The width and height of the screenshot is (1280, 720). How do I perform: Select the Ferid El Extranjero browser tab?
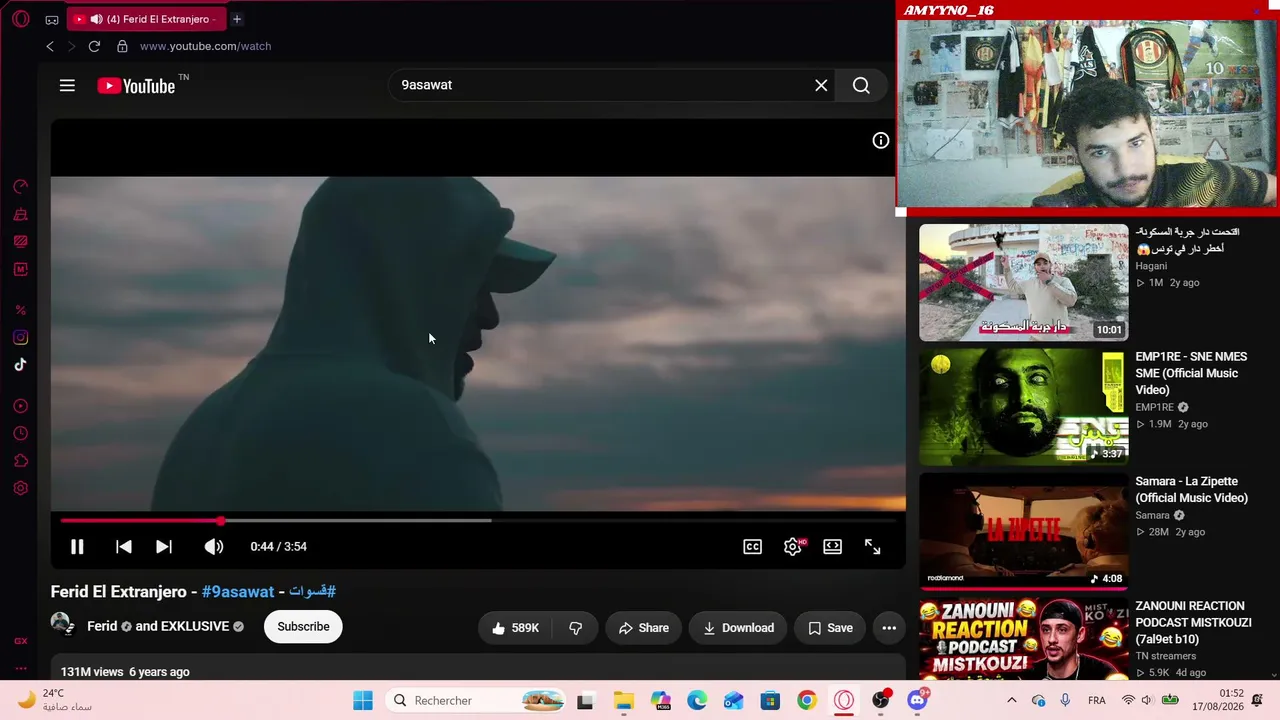tap(147, 19)
